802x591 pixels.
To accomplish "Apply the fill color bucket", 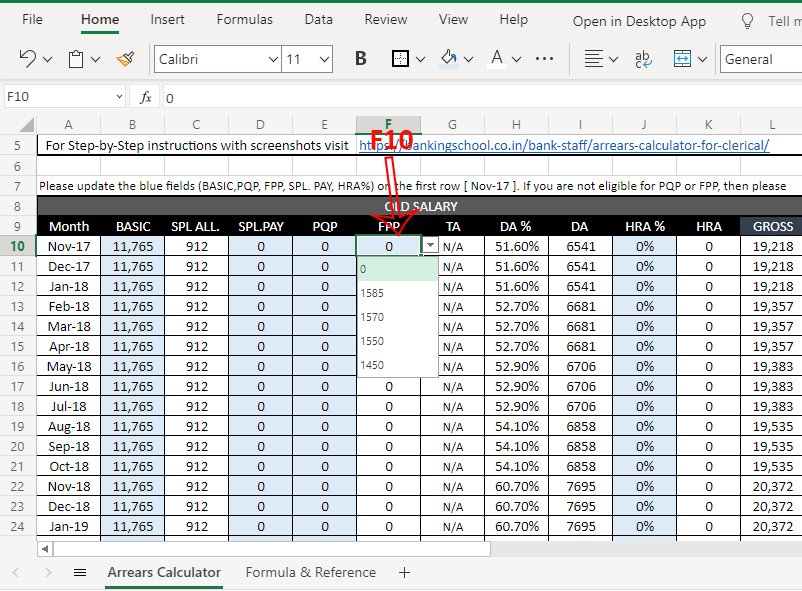I will [449, 59].
